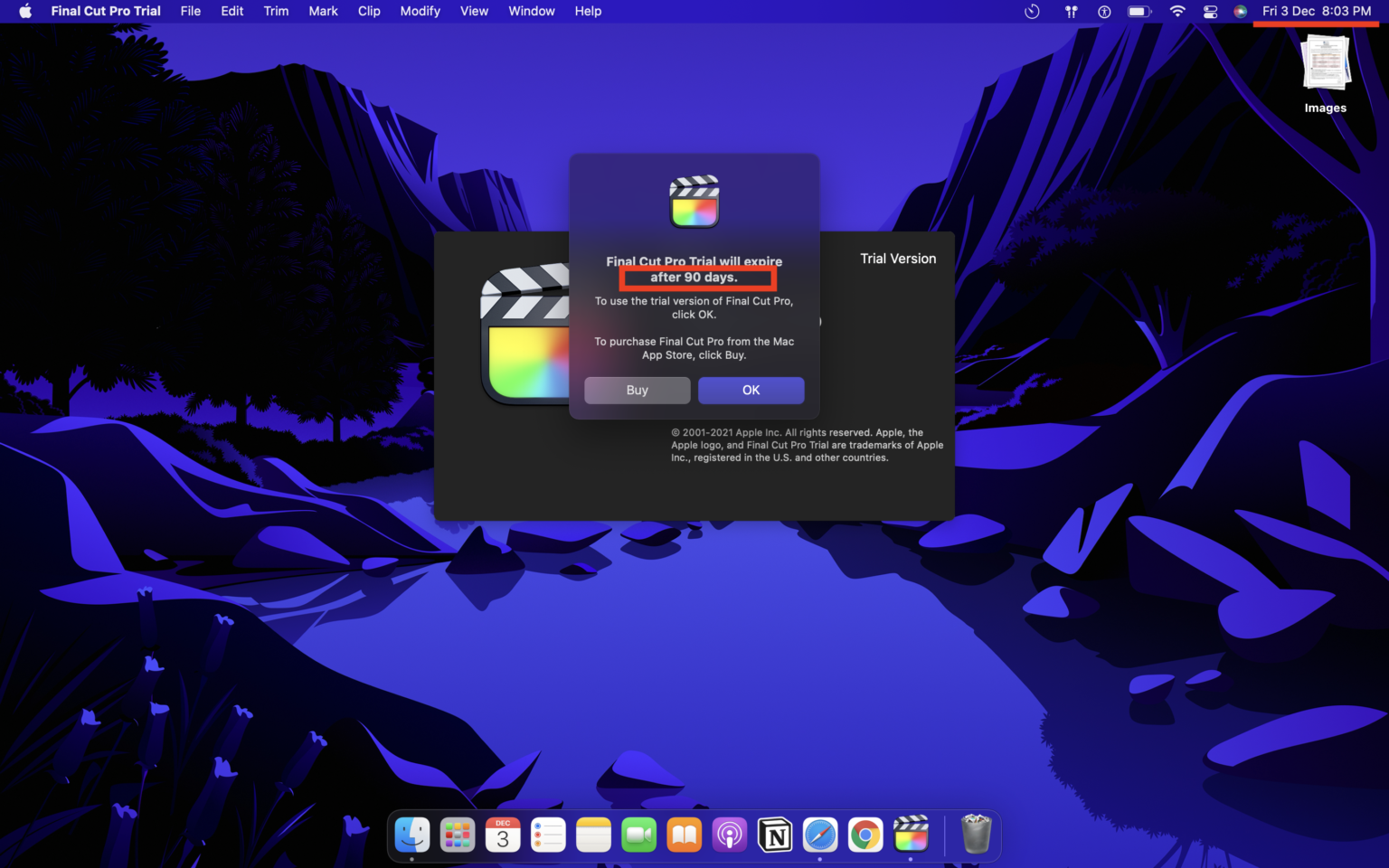Open Launchpad from the Dock
1389x868 pixels.
pyautogui.click(x=458, y=834)
